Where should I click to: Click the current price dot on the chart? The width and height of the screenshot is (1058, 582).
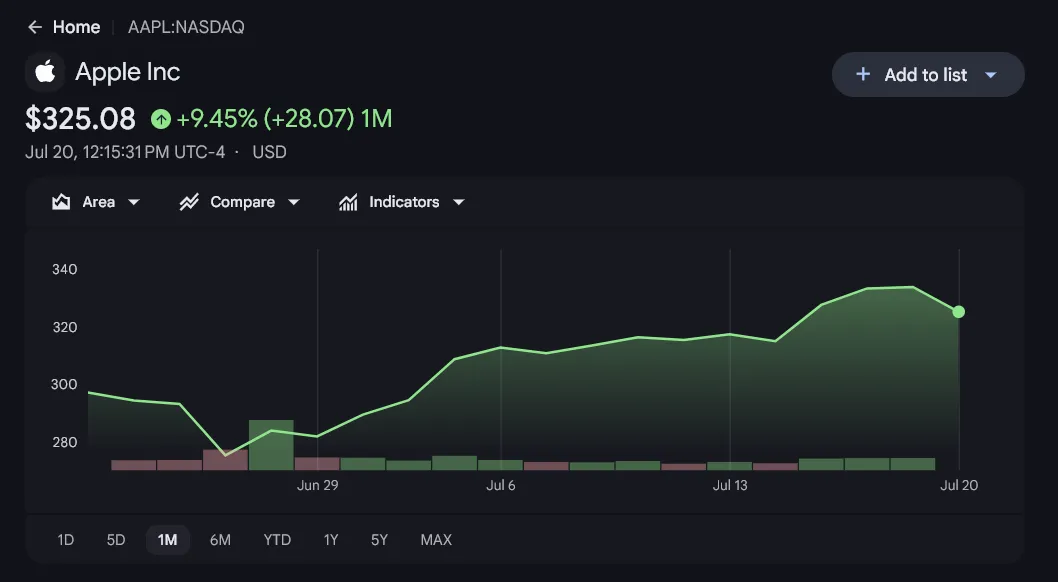tap(958, 312)
